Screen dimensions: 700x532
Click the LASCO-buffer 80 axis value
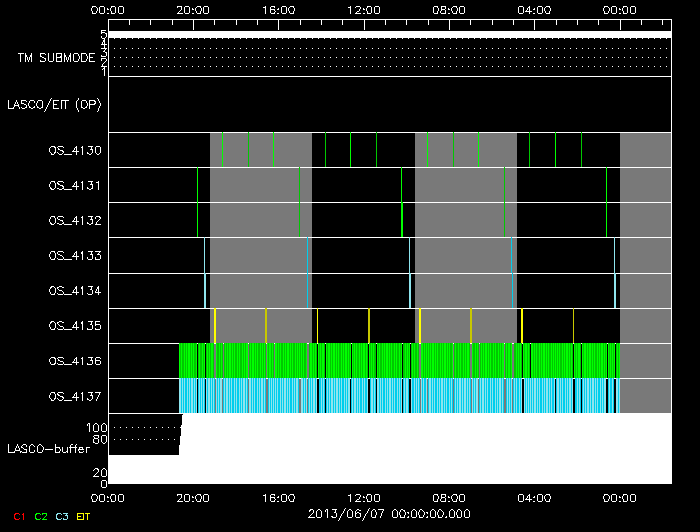point(100,439)
